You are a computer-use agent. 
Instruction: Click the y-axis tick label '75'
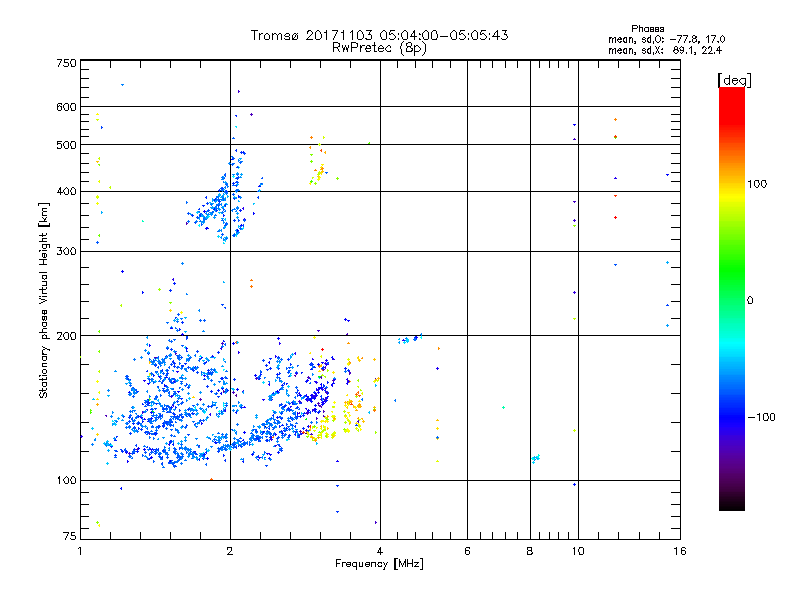(x=70, y=536)
